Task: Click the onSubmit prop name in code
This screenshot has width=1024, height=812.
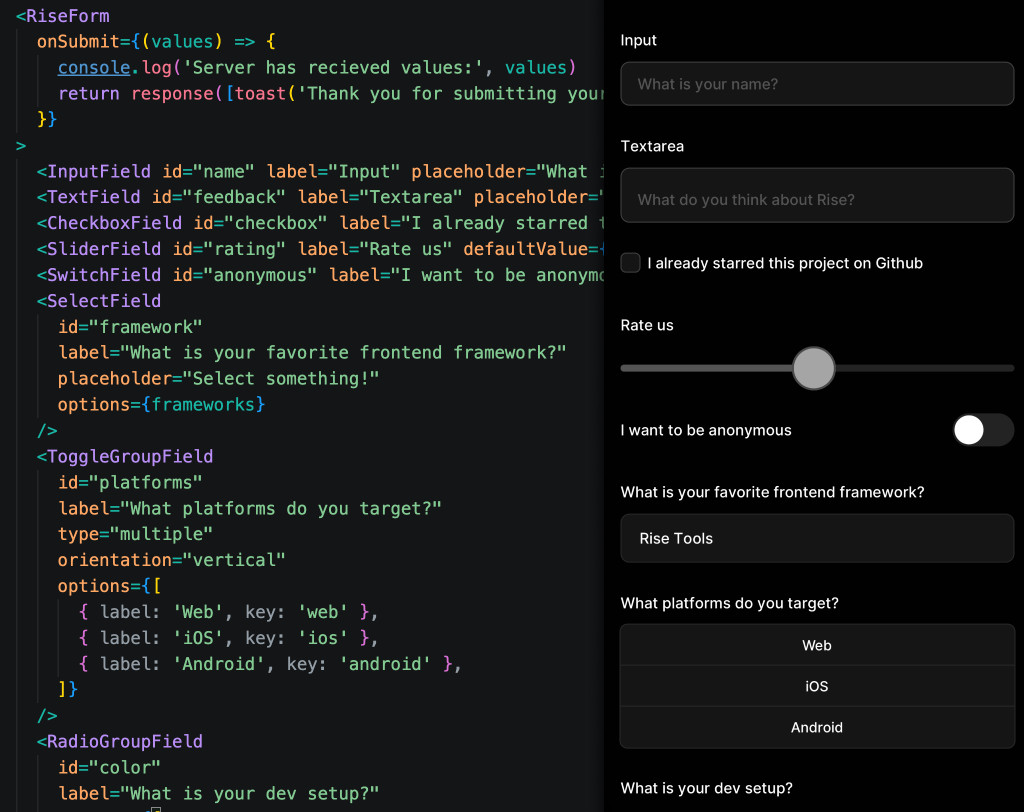Action: pos(78,42)
